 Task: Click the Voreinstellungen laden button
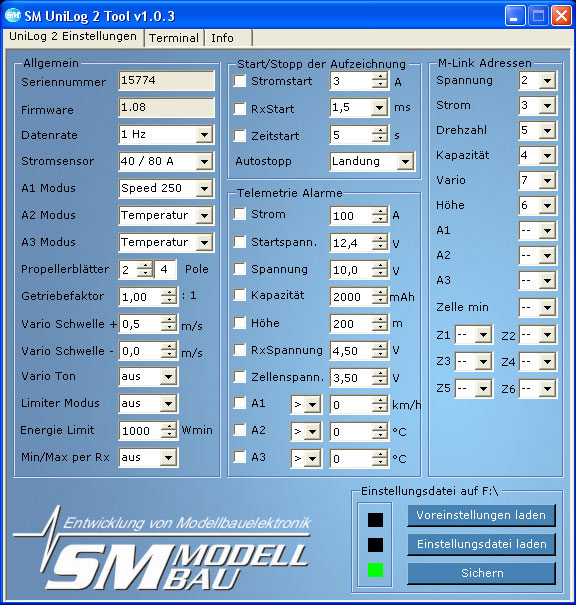pos(481,515)
